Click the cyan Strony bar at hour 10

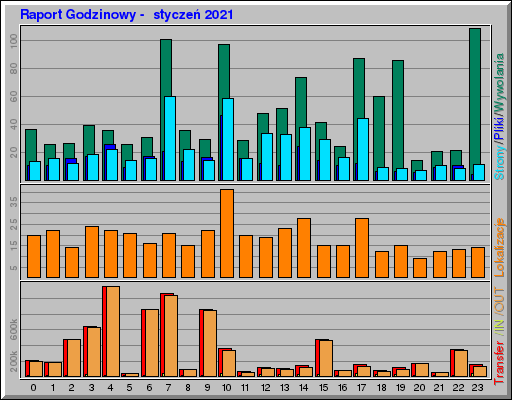pos(228,139)
